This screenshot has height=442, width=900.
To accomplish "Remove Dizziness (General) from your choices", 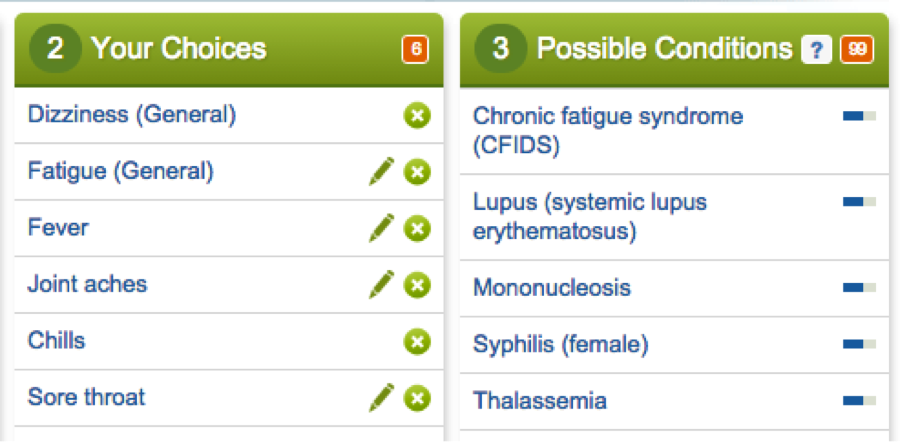I will 417,116.
